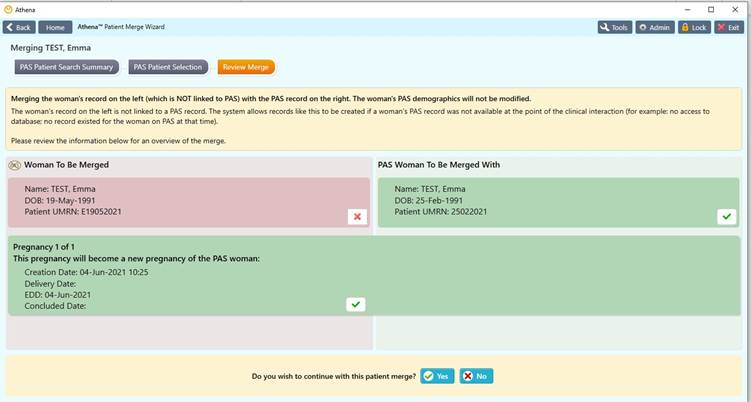Click Patient UMRN: 25022021 text
This screenshot has width=751, height=402.
(441, 212)
